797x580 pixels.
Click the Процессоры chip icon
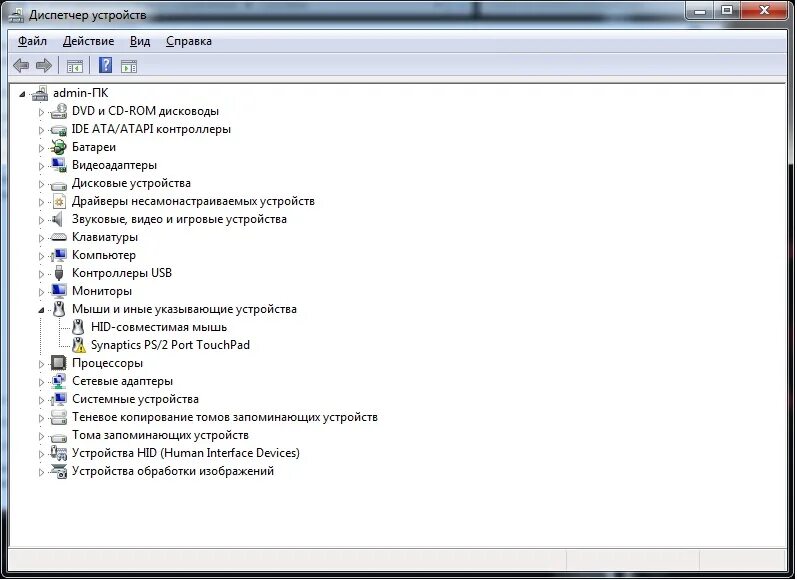click(x=59, y=363)
